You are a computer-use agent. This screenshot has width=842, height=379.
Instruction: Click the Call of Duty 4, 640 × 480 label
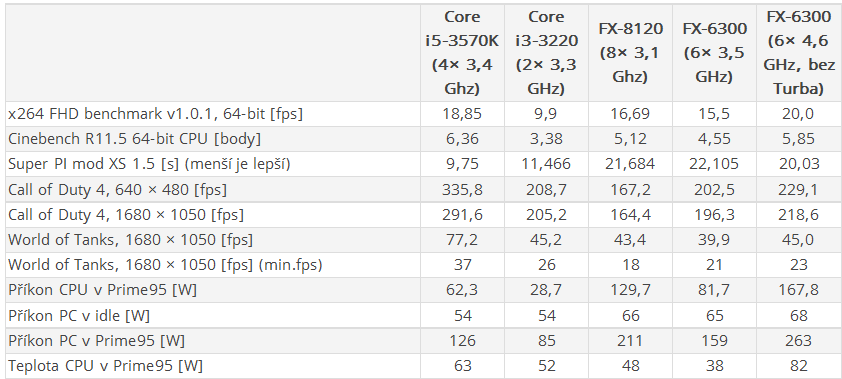click(117, 190)
